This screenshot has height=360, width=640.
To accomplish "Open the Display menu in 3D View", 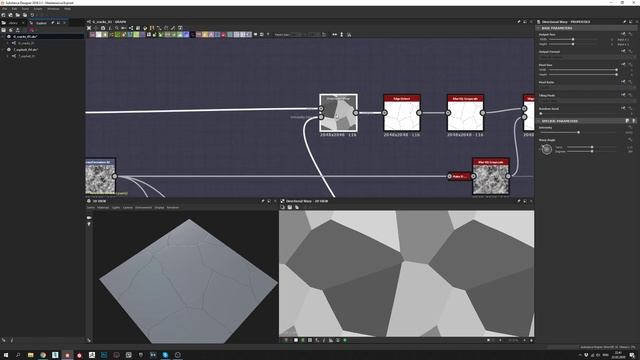I will point(159,207).
